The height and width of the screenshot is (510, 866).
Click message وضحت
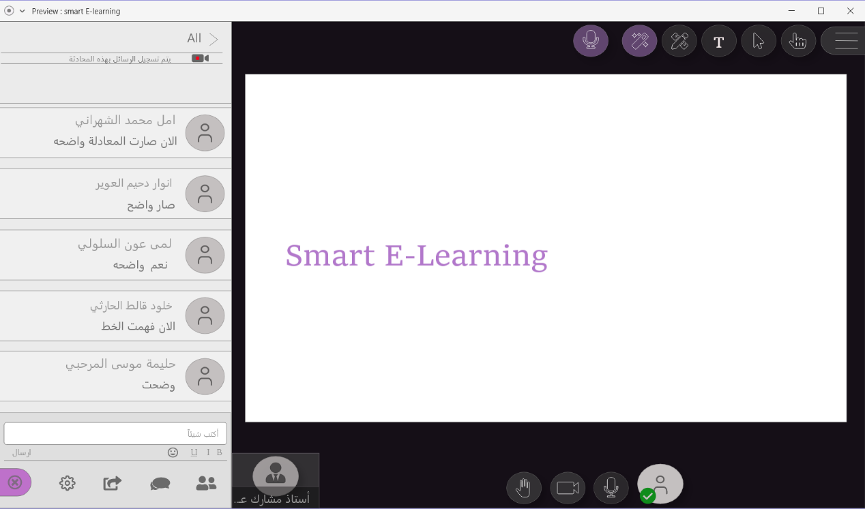tap(158, 385)
